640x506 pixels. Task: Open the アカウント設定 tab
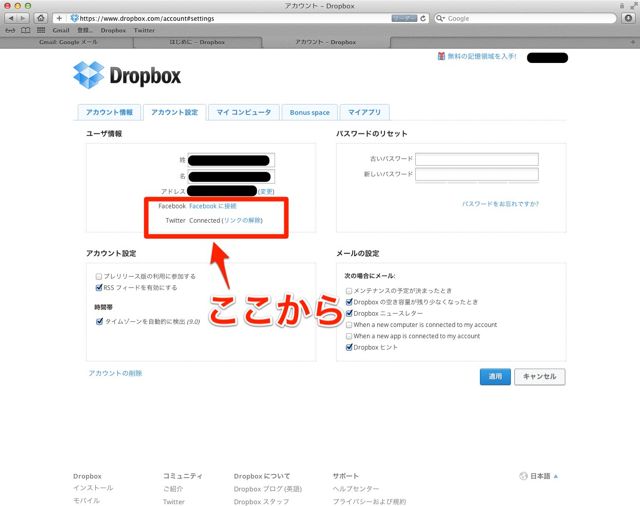(174, 112)
